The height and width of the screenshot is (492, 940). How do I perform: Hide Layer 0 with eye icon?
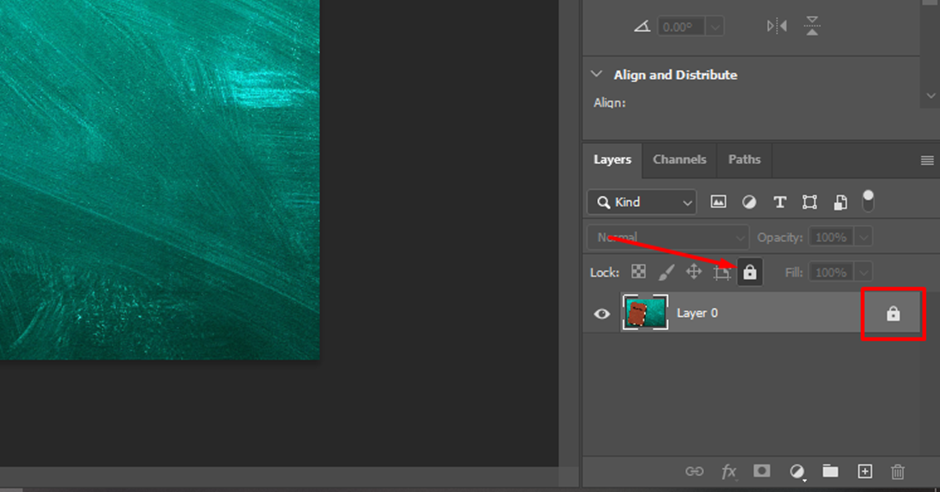click(x=602, y=313)
